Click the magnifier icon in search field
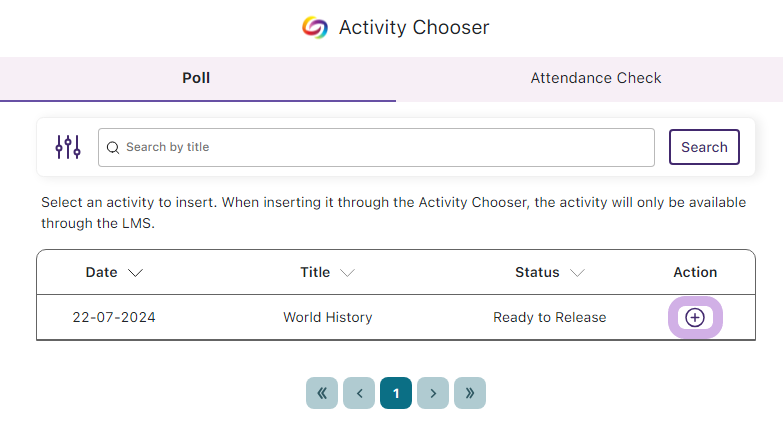This screenshot has width=783, height=440. click(113, 147)
